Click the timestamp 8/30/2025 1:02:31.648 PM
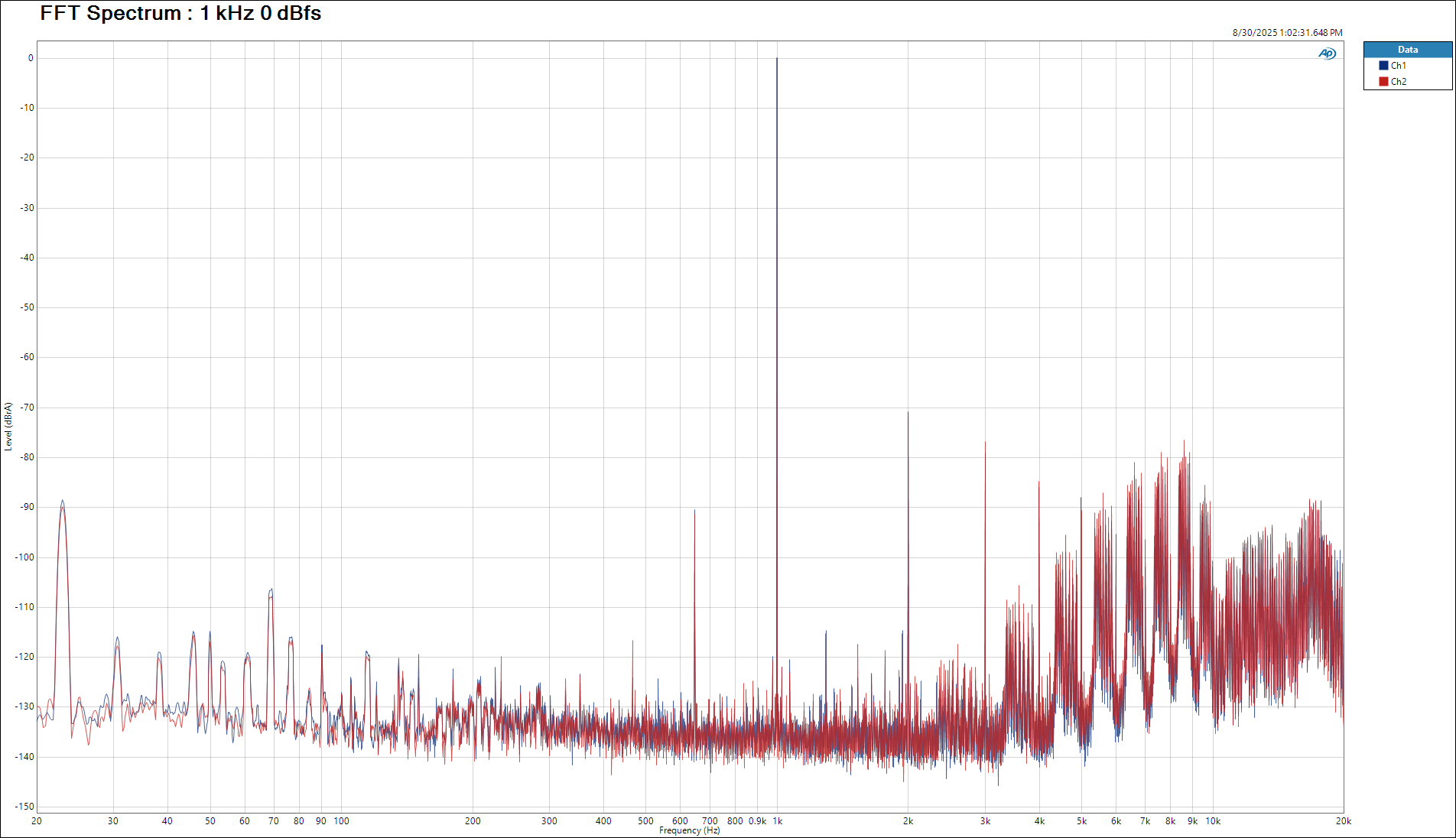This screenshot has height=838, width=1456. coord(1287,33)
